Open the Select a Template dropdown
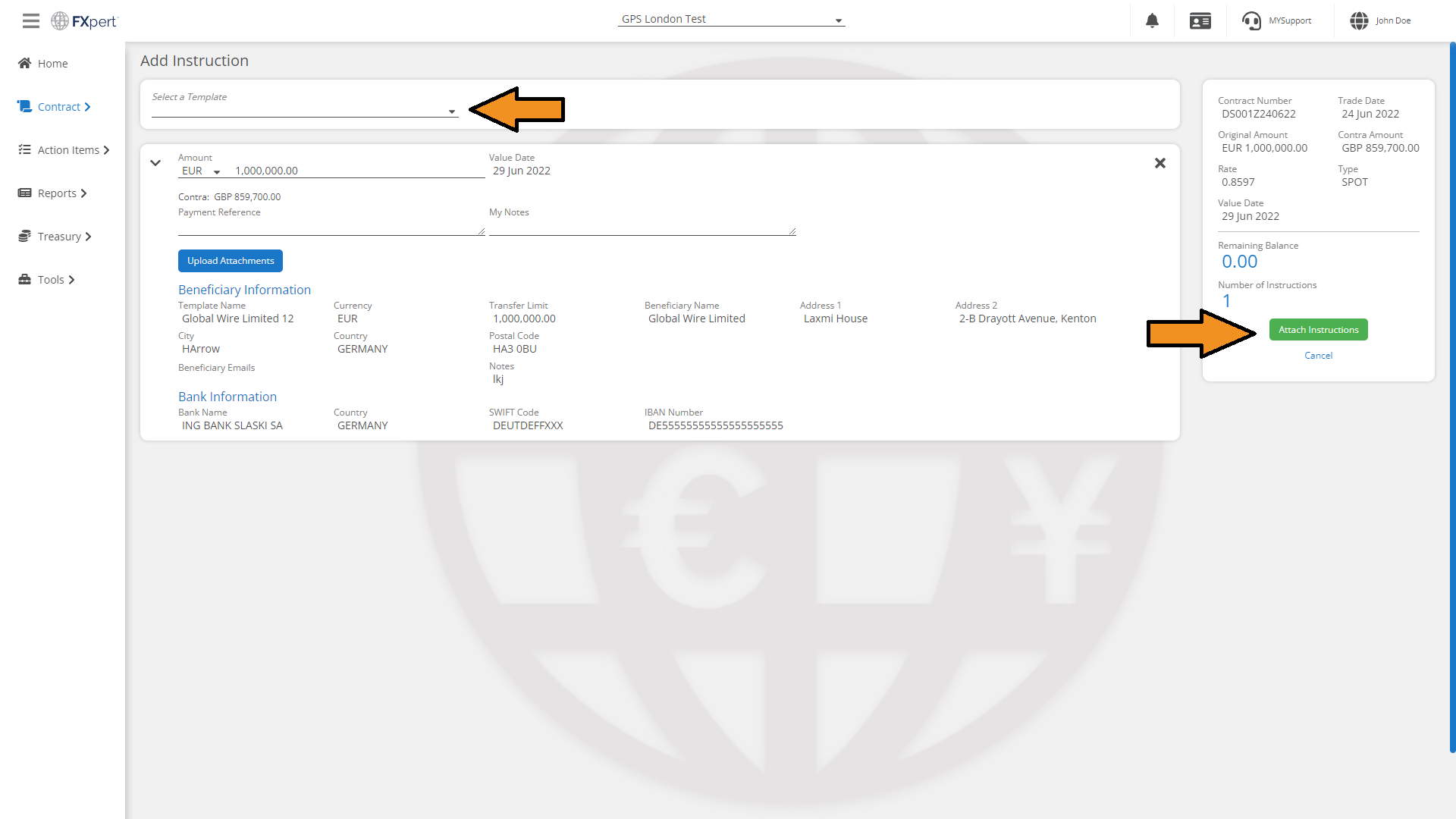 tap(305, 111)
